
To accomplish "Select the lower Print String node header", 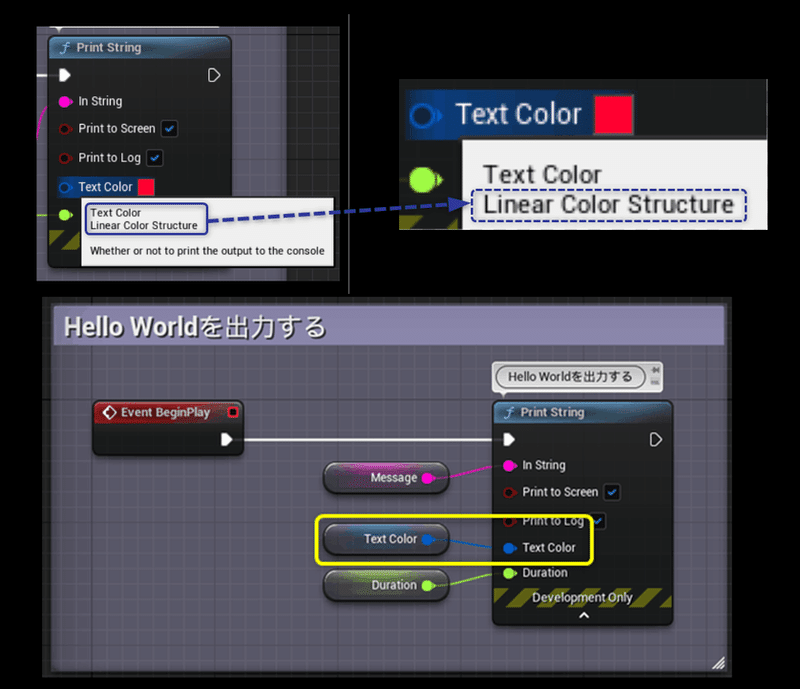I will [x=582, y=412].
